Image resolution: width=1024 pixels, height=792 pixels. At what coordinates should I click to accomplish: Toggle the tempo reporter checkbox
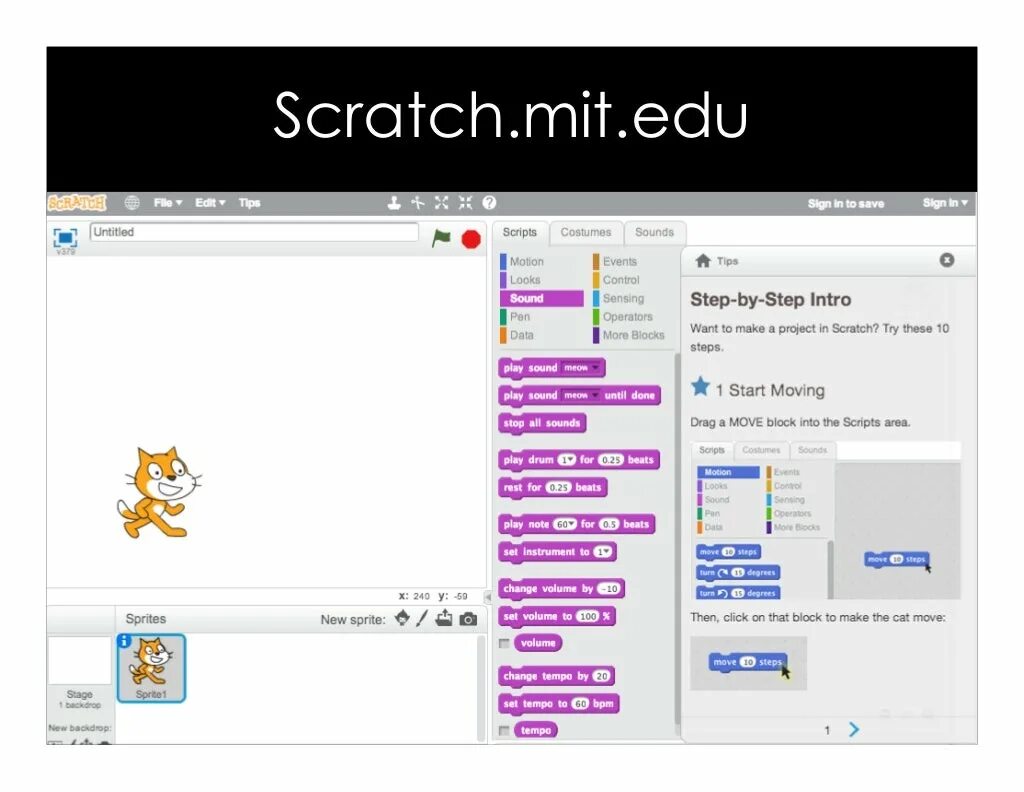[x=504, y=731]
